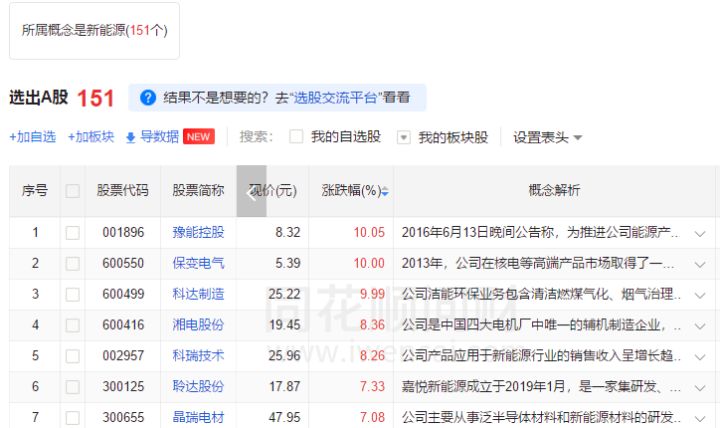
Task: Expand concept analysis for 科达制造 row
Action: 700,295
